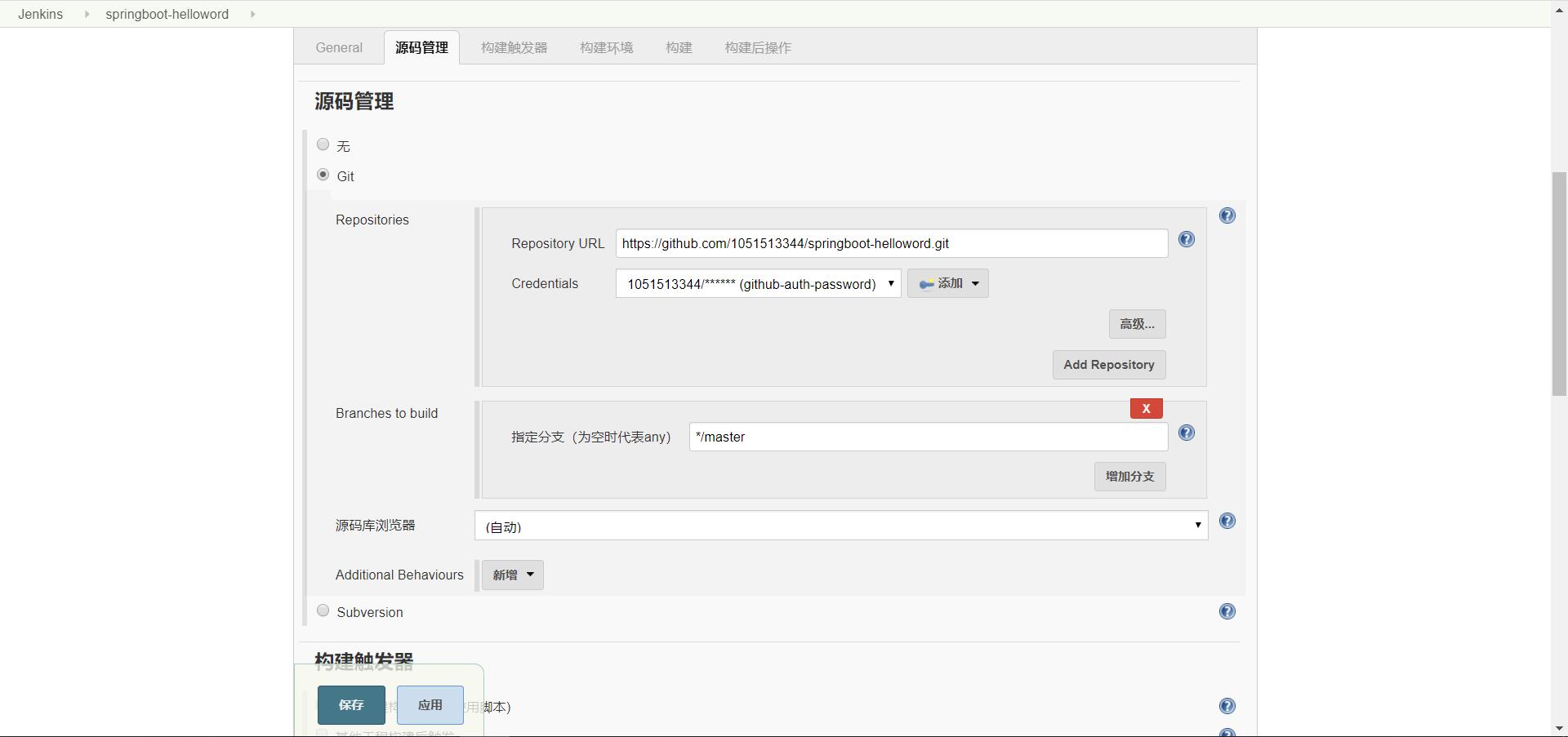Click Add Repository button
Image resolution: width=1568 pixels, height=737 pixels.
(x=1108, y=365)
